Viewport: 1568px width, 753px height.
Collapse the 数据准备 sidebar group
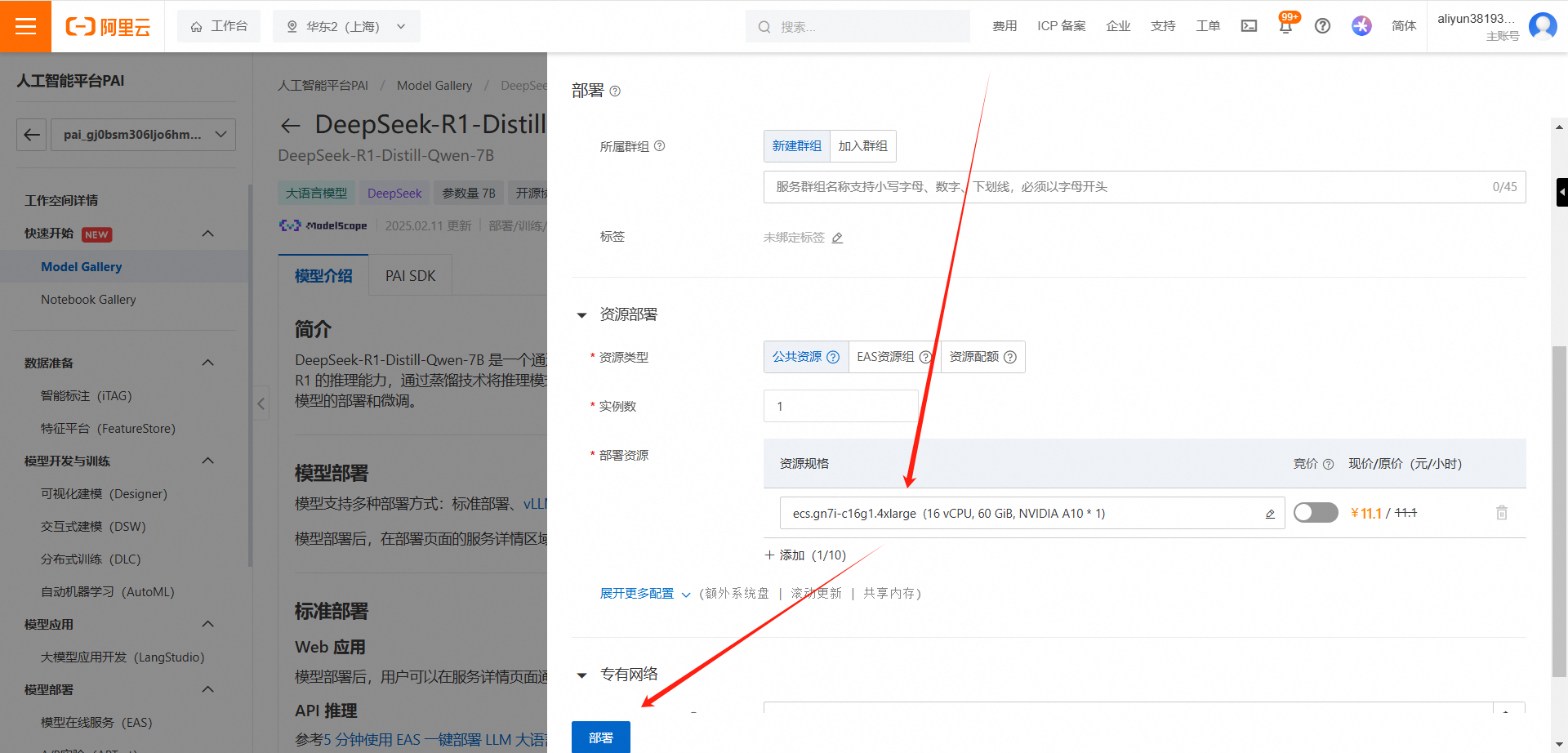tap(207, 363)
